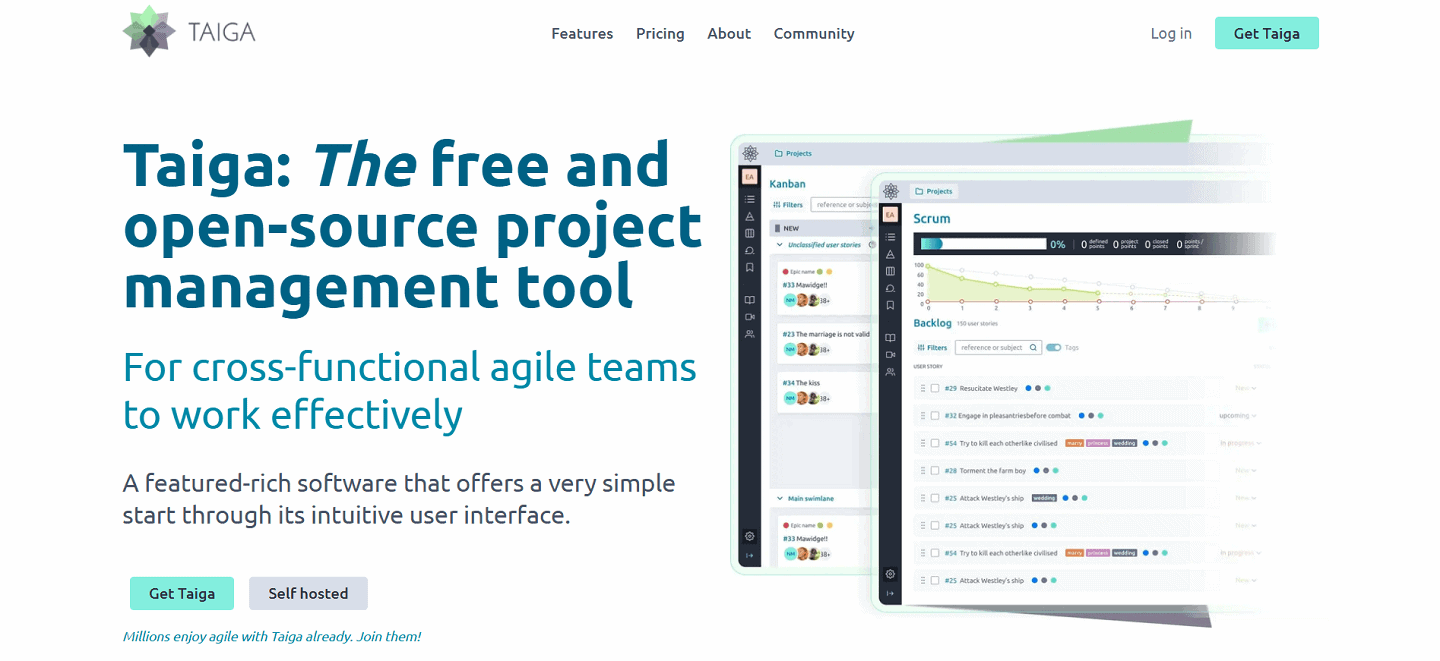Click the magnifier icon in the Backlog search box

(1033, 347)
